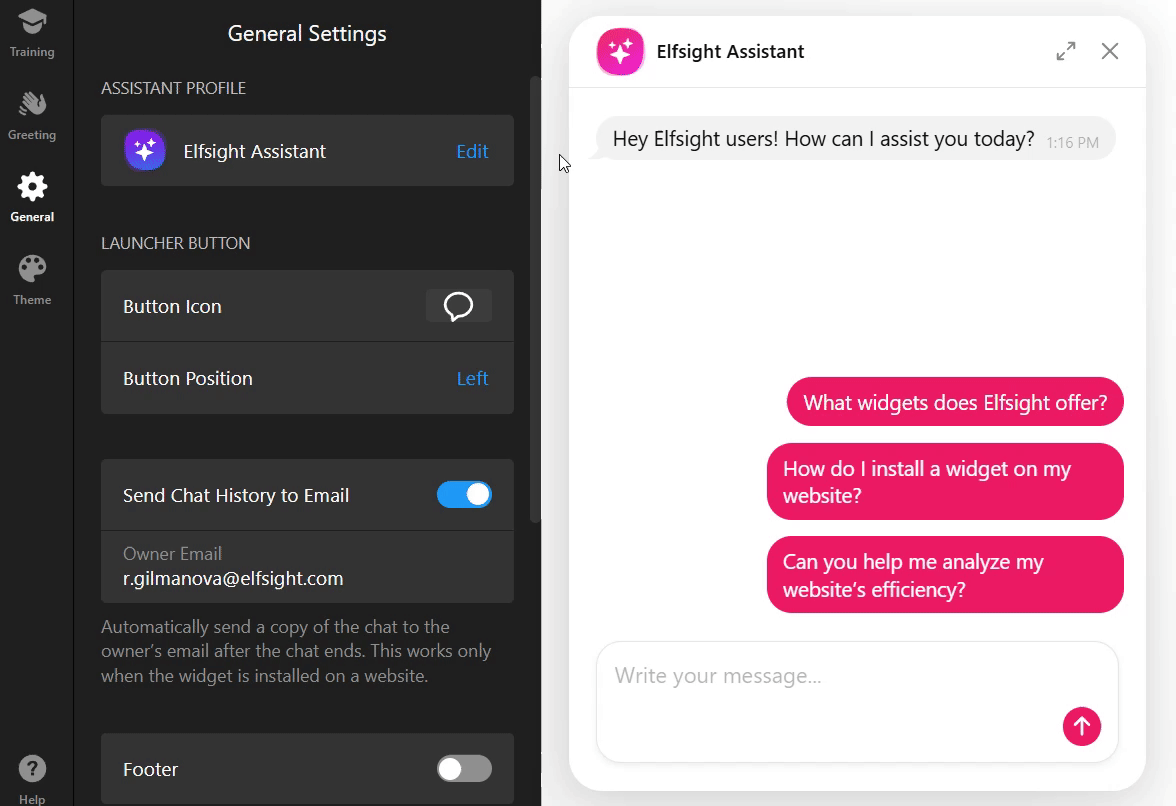Select "How do I install a widget" suggestion
Screen dimensions: 1176x806
(945, 481)
